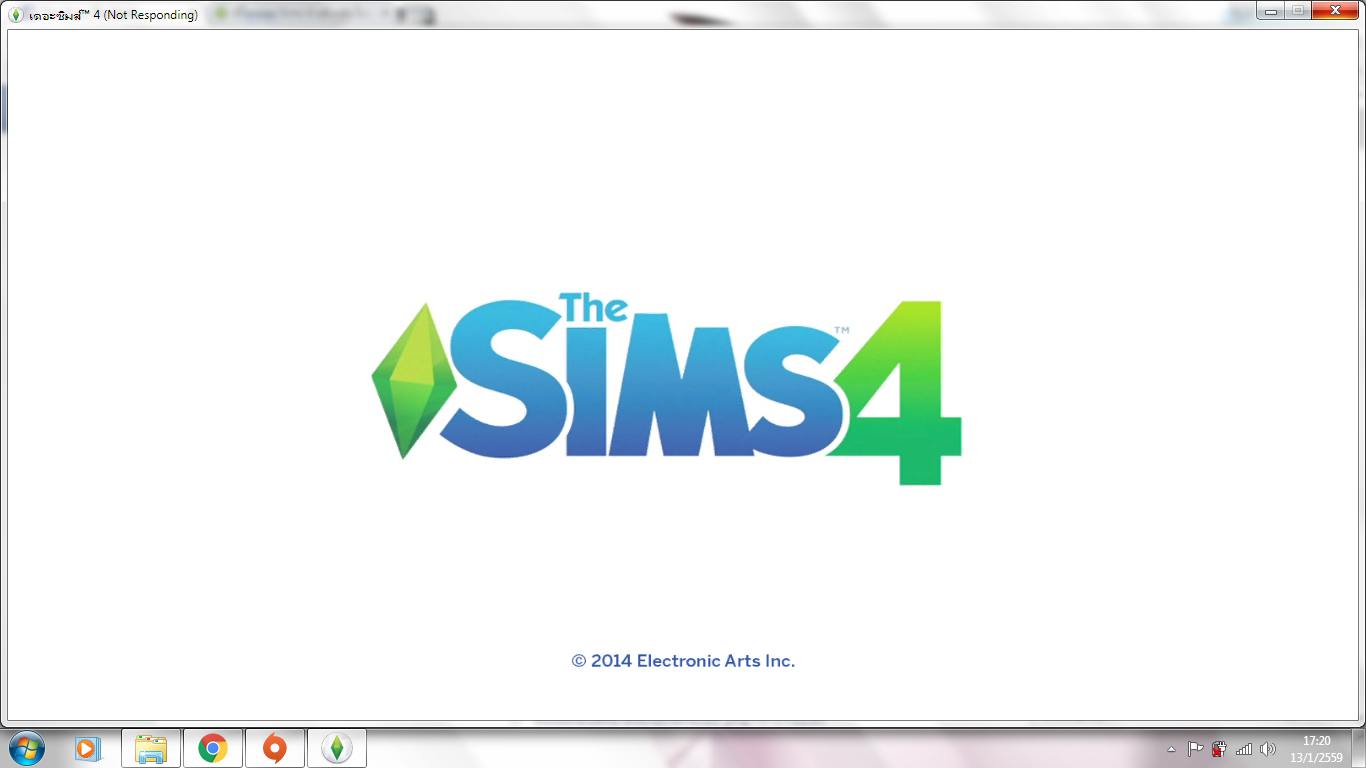This screenshot has height=768, width=1366.
Task: Close the not responding Sims 4 window
Action: click(x=1335, y=10)
